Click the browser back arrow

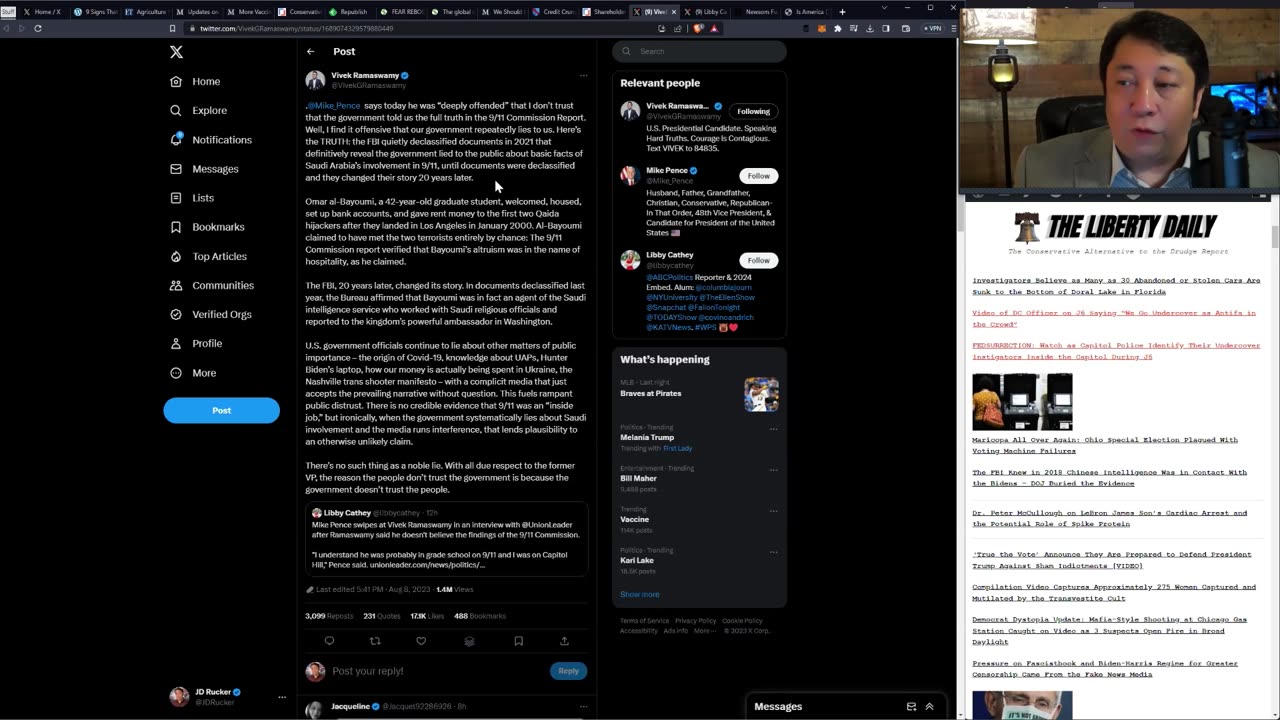click(x=7, y=28)
